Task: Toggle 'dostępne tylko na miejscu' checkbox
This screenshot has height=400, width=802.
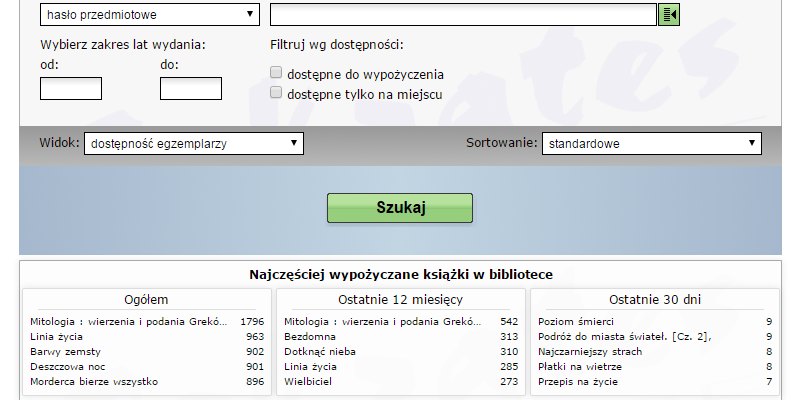Action: (x=277, y=93)
